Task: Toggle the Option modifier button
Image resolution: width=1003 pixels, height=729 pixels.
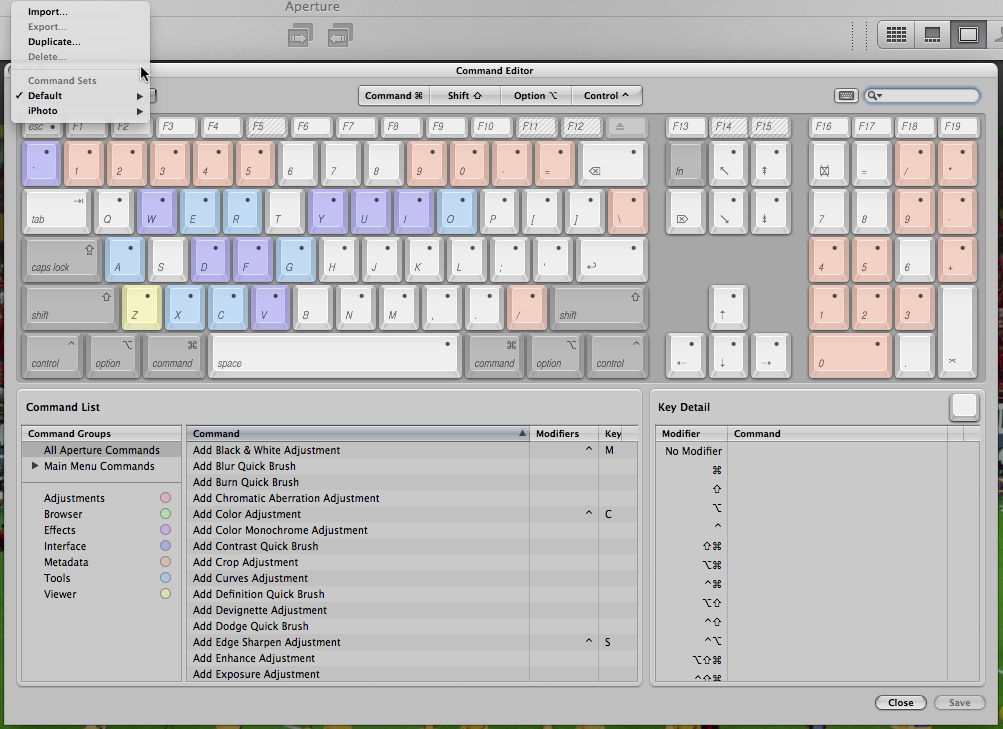Action: click(x=535, y=95)
